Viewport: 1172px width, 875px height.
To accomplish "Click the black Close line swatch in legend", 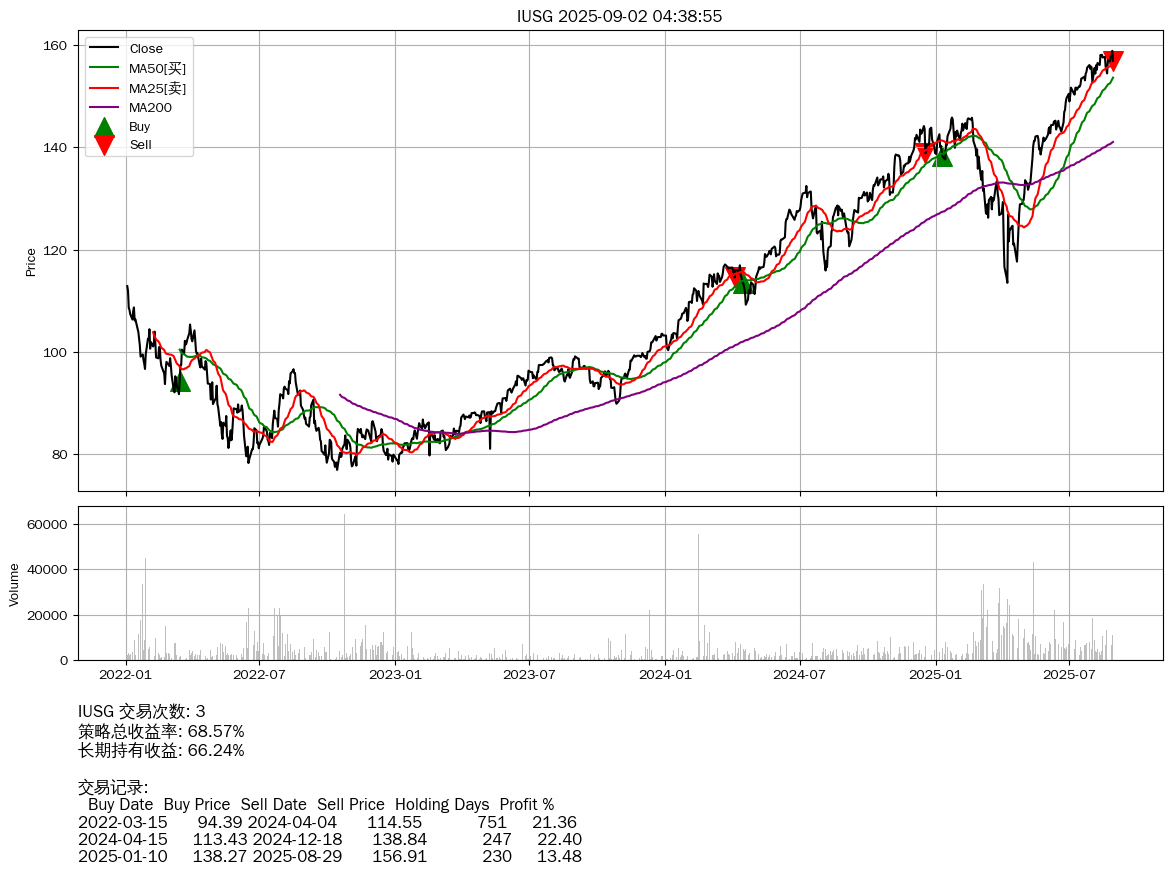I will (104, 49).
